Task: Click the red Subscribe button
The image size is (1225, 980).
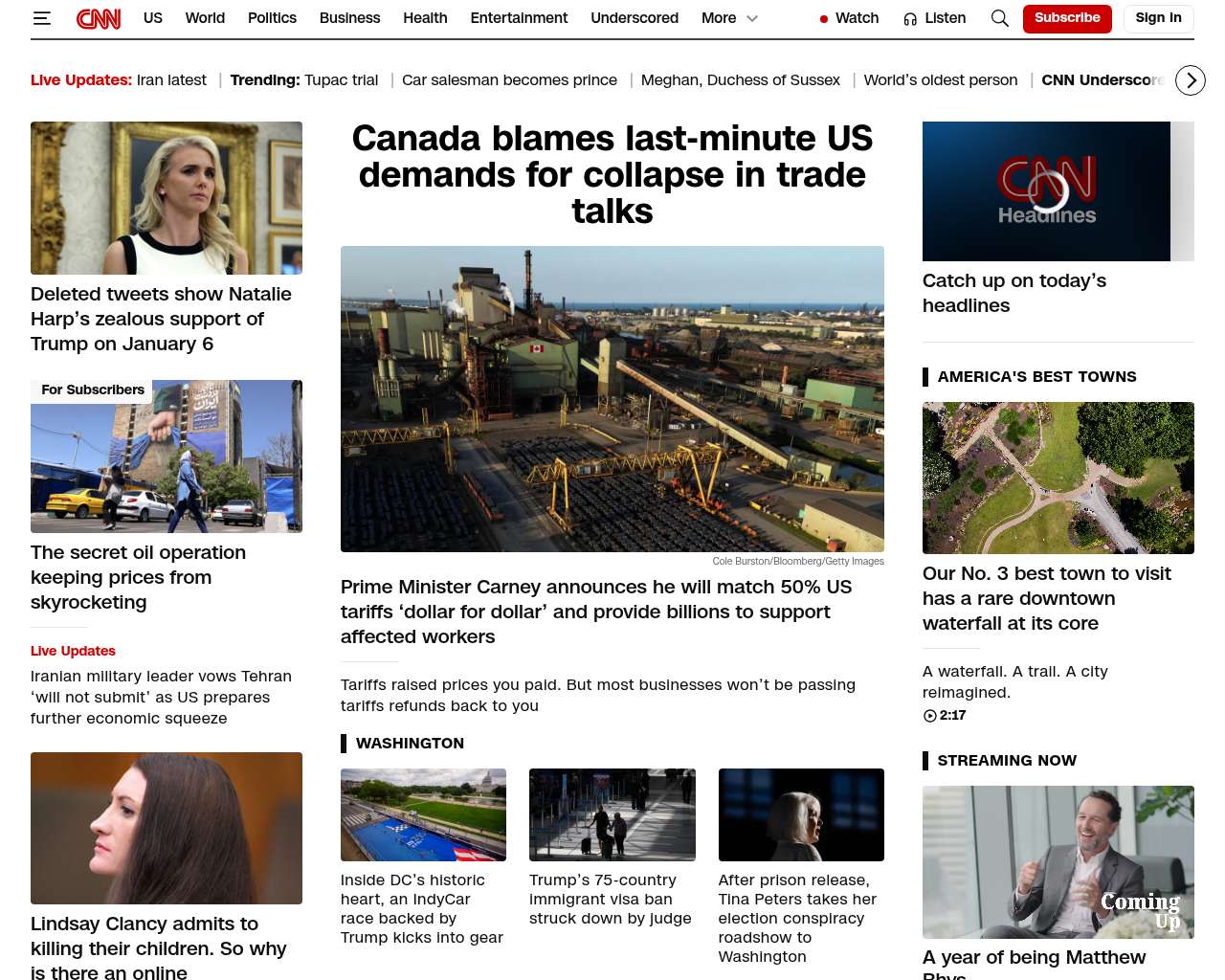Action: 1067,18
